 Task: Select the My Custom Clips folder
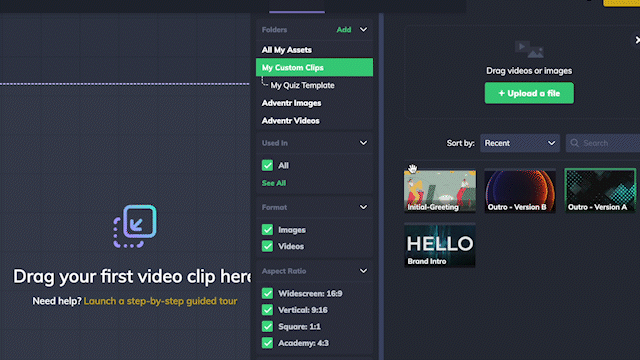pos(314,67)
